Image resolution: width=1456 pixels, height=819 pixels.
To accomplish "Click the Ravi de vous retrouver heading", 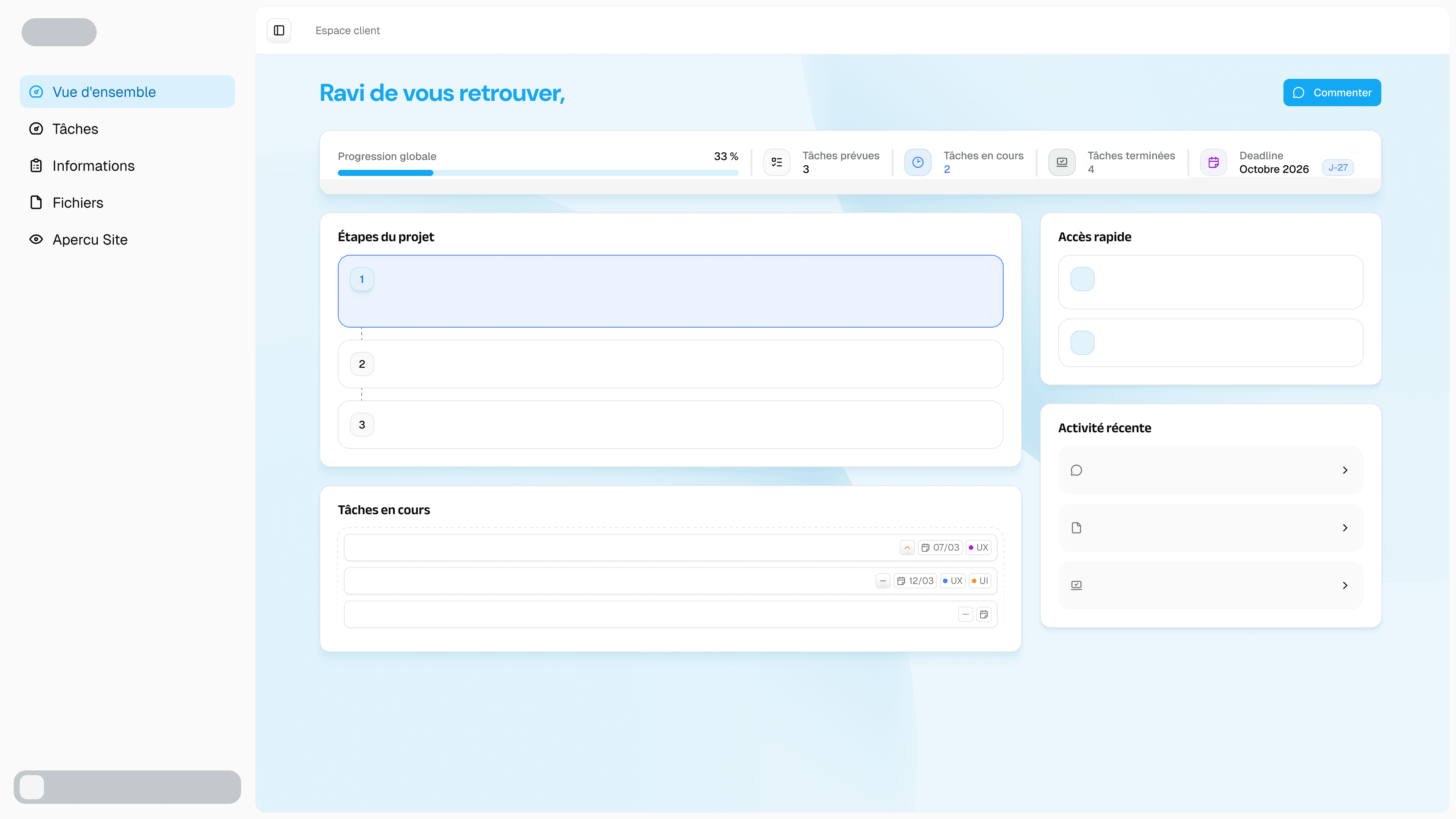I will point(442,93).
